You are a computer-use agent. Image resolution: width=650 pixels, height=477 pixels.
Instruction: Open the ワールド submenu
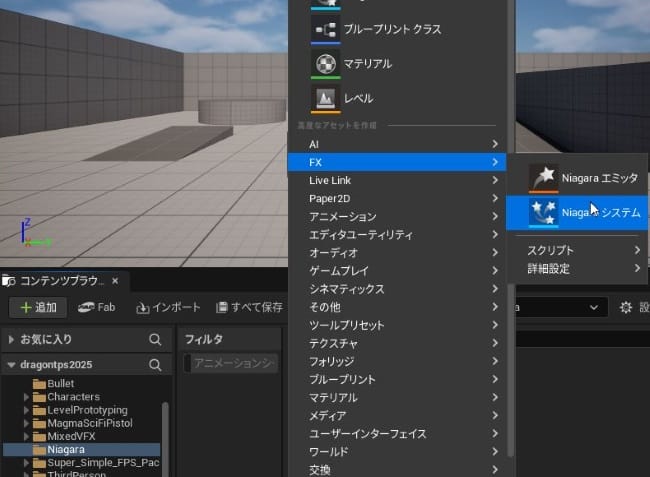click(397, 452)
